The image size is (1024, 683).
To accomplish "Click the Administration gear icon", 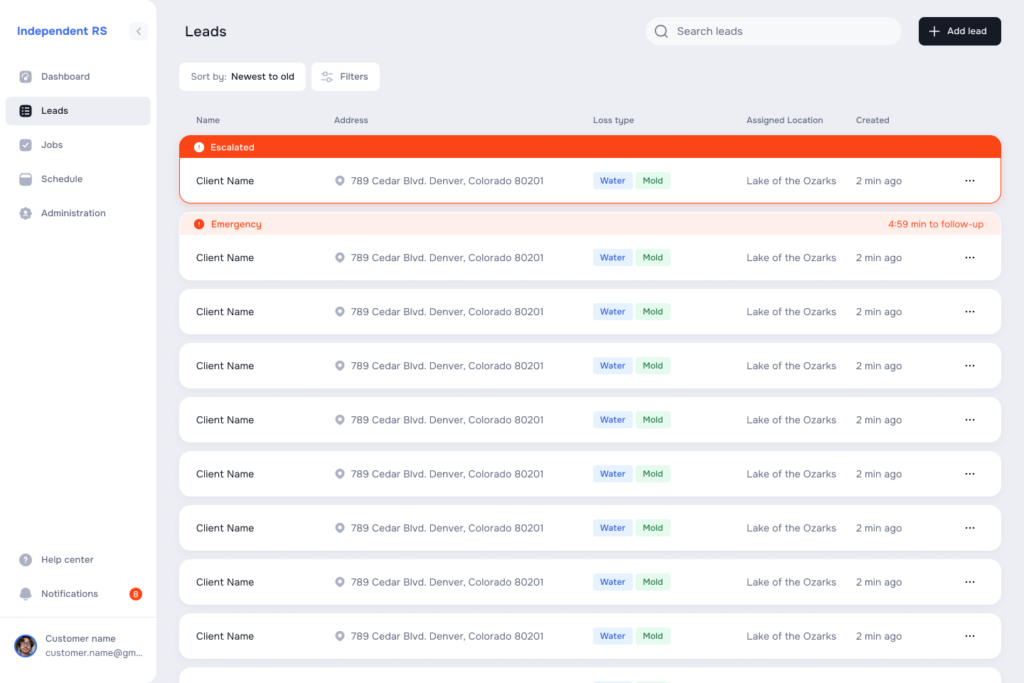I will tap(26, 213).
